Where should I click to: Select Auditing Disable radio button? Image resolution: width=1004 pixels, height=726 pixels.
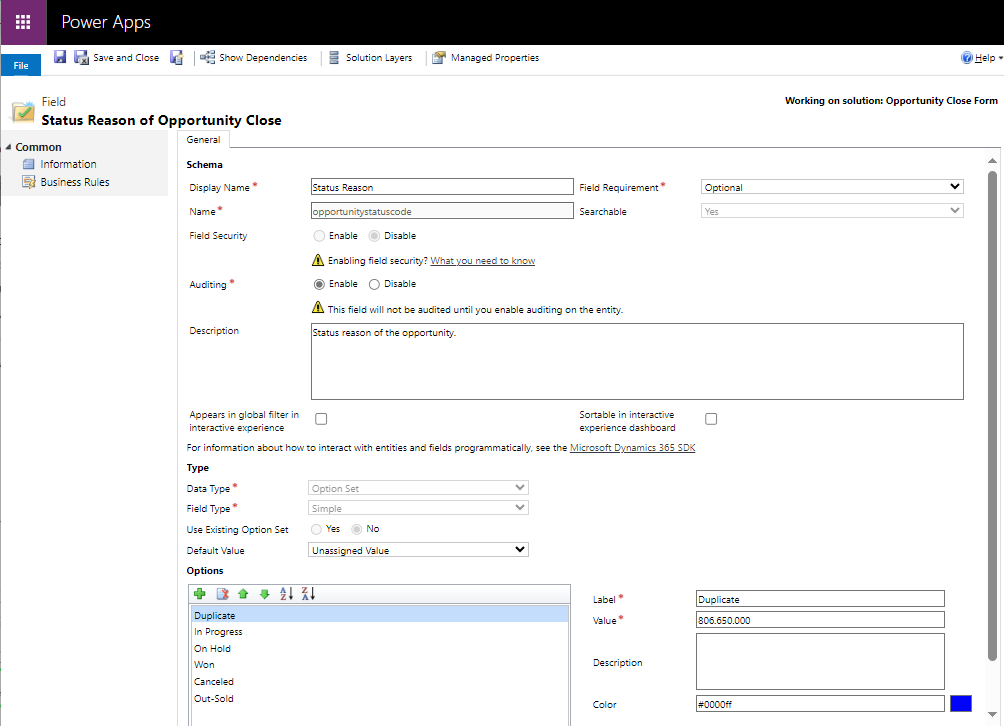click(374, 284)
